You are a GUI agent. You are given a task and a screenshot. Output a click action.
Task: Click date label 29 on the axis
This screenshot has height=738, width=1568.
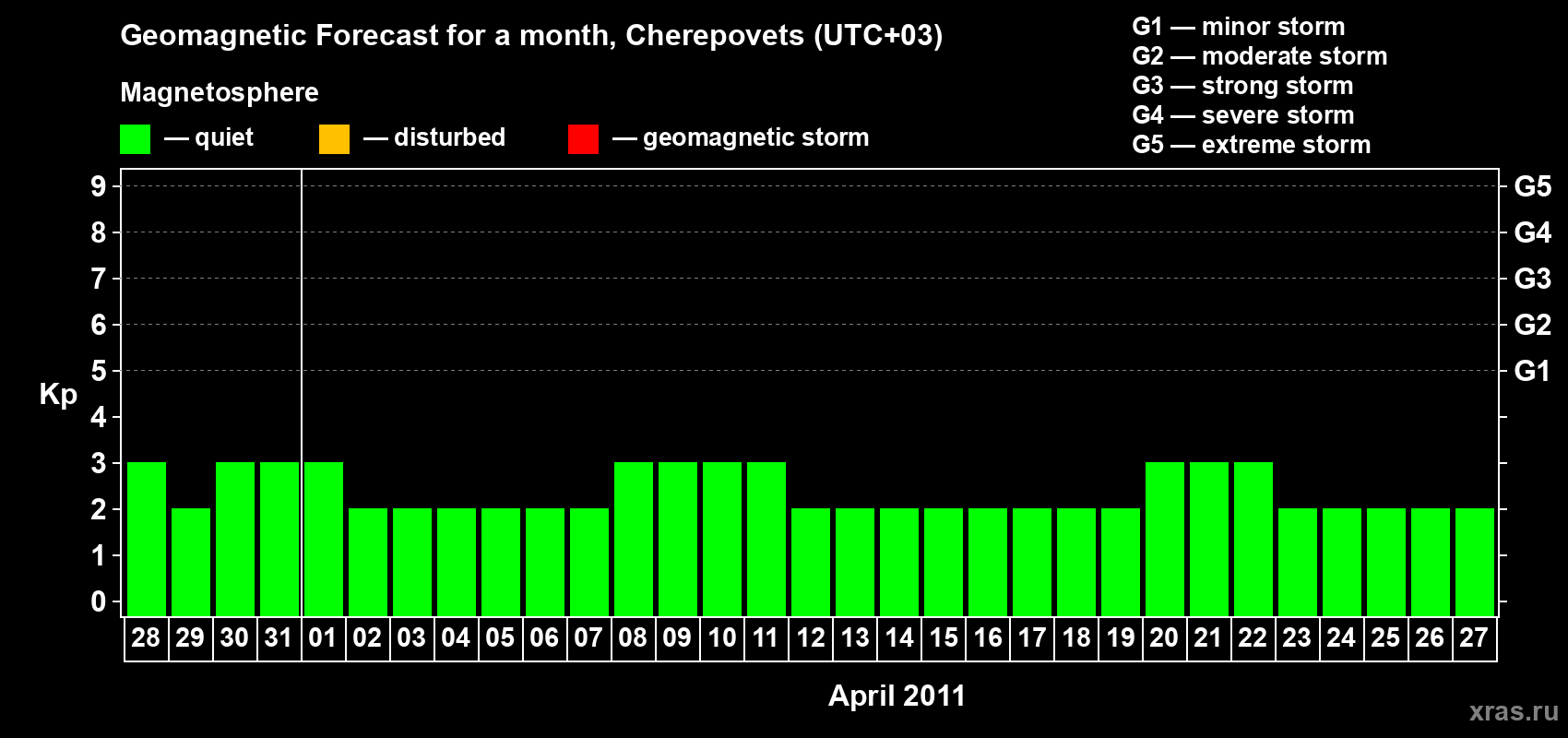click(190, 638)
